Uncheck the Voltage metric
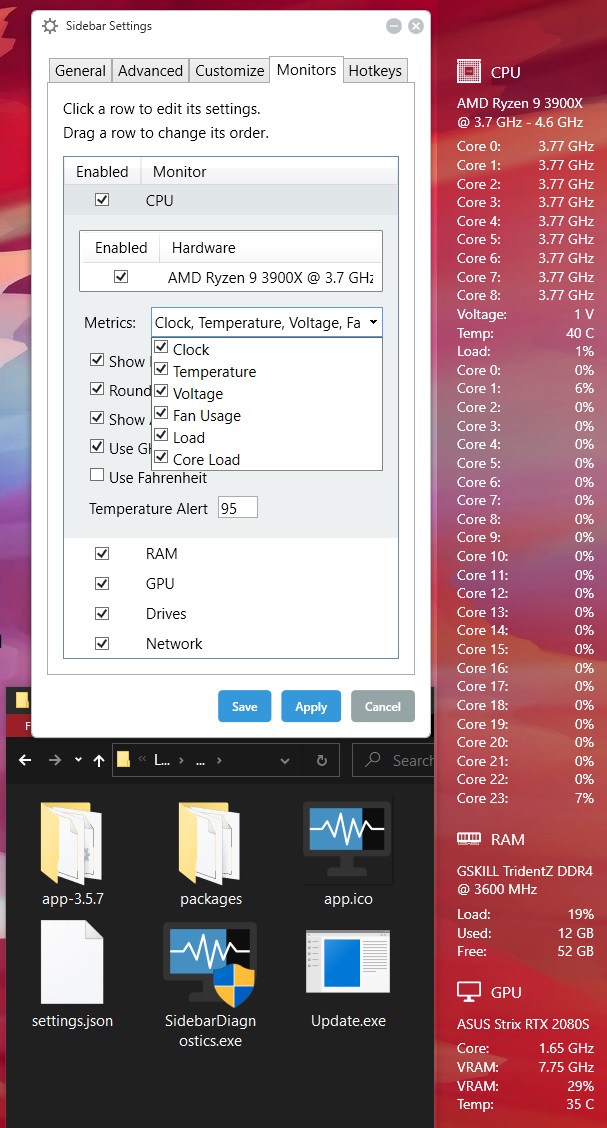The width and height of the screenshot is (607, 1128). point(162,393)
